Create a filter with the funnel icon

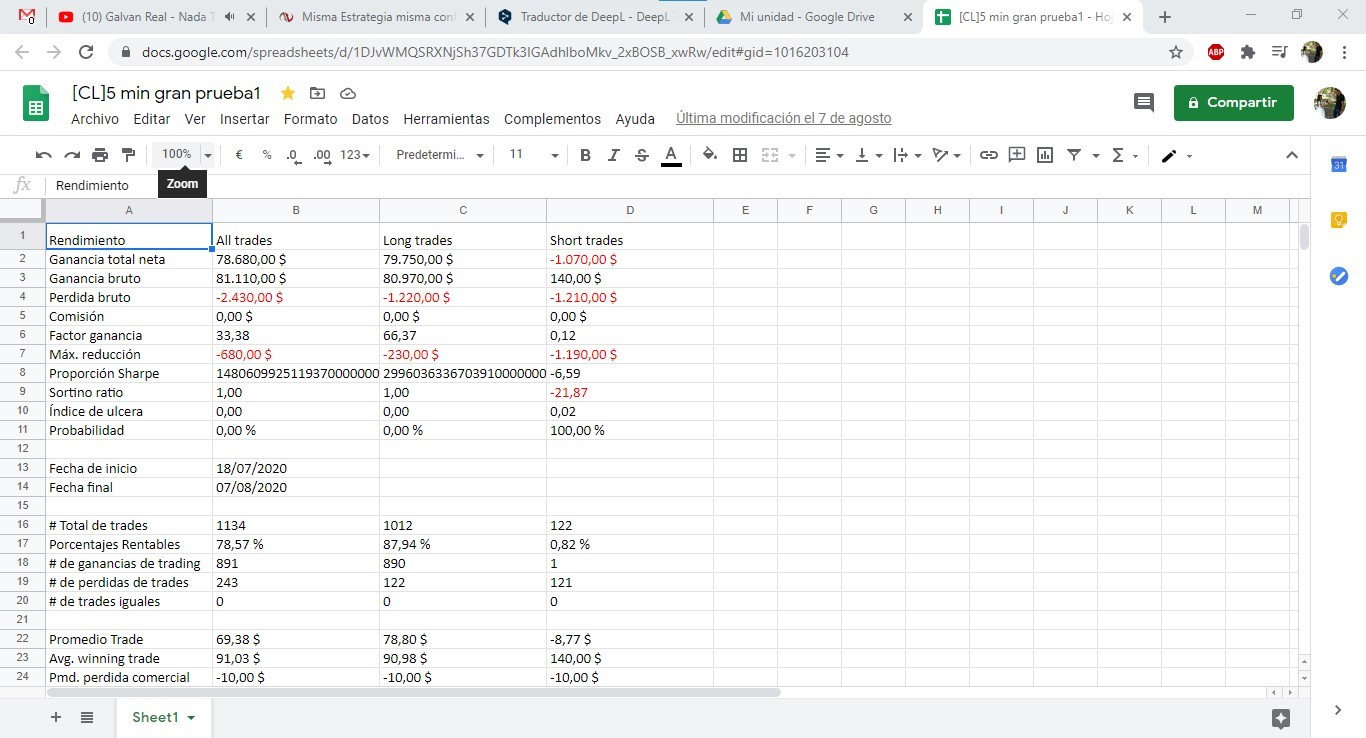pos(1074,155)
